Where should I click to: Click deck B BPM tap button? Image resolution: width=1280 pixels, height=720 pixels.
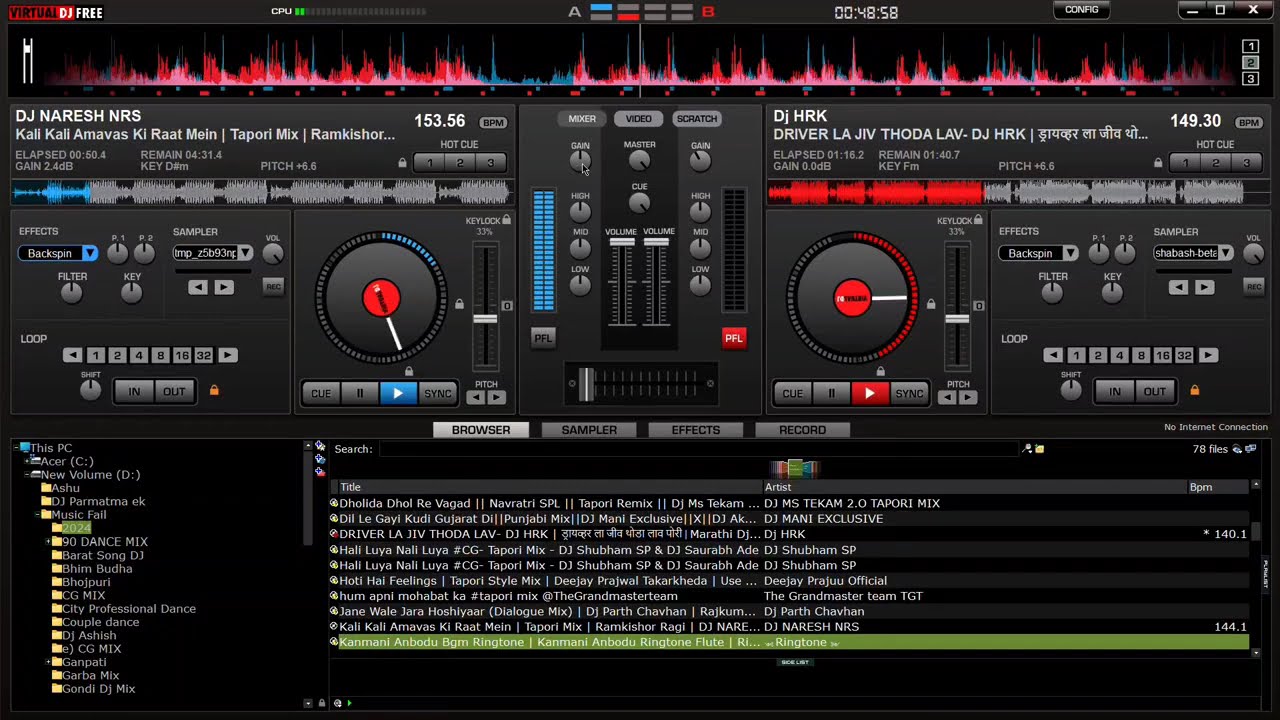(x=1249, y=122)
